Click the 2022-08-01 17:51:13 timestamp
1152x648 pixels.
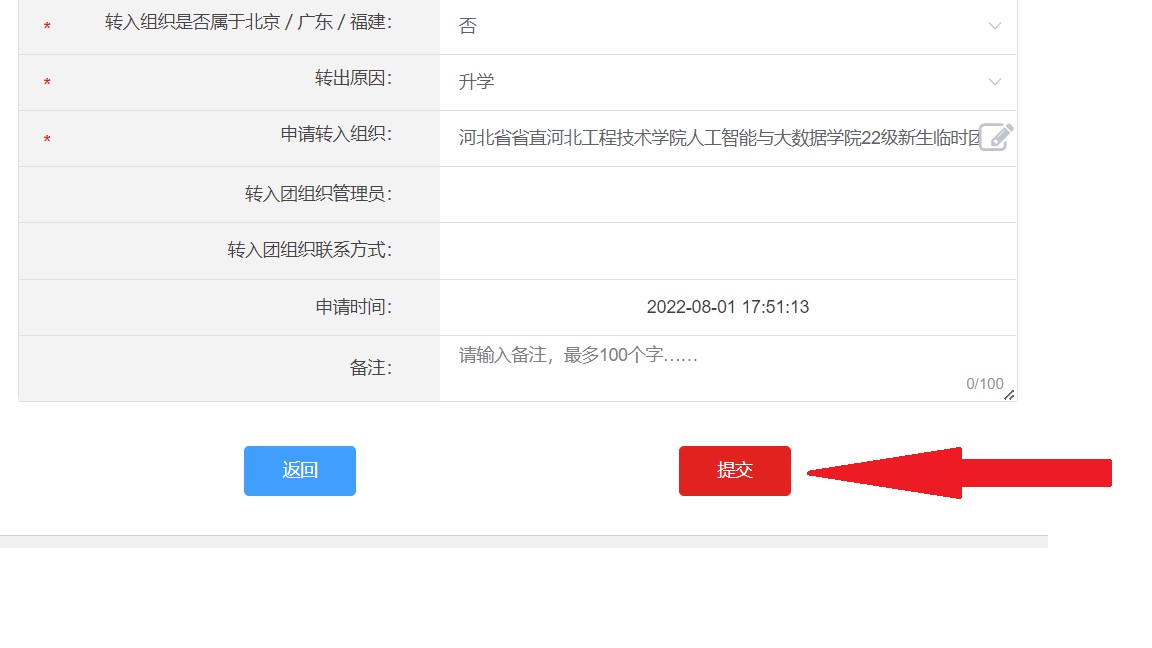click(x=727, y=307)
